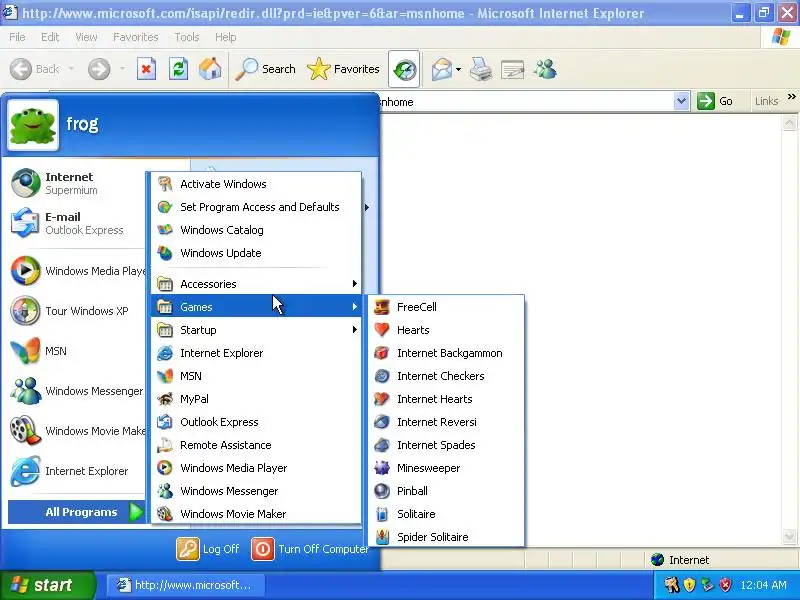Open pinned E-mail Outlook Express shortcut
The image size is (800, 600).
click(77, 223)
